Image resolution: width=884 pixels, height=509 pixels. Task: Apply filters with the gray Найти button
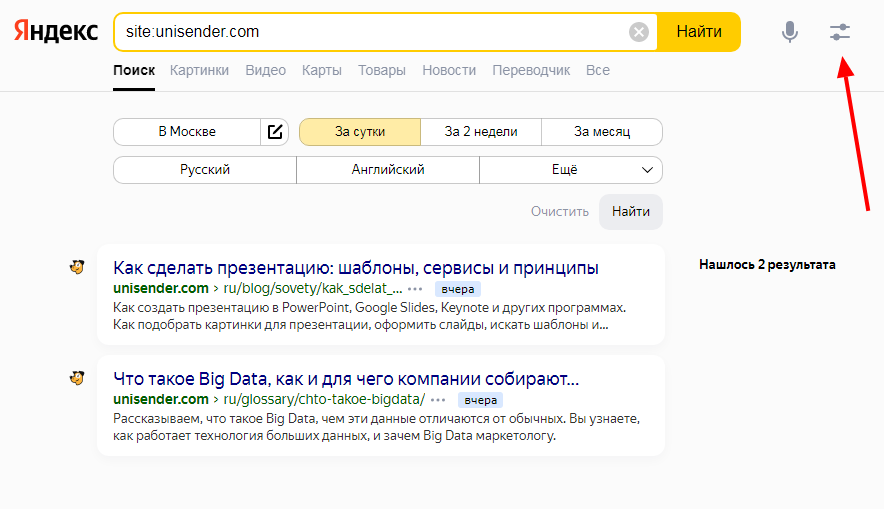(x=631, y=212)
